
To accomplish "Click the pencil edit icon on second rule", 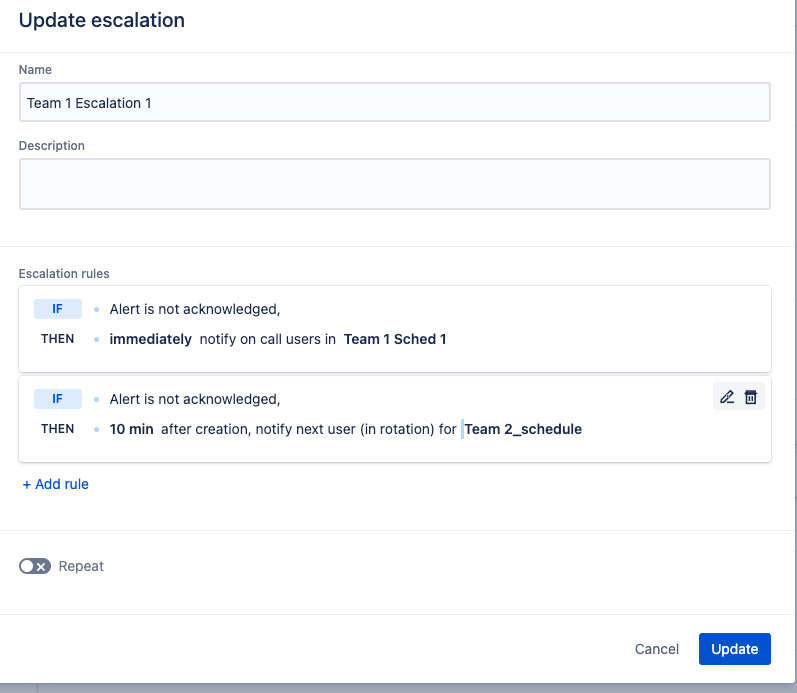I will coord(727,397).
